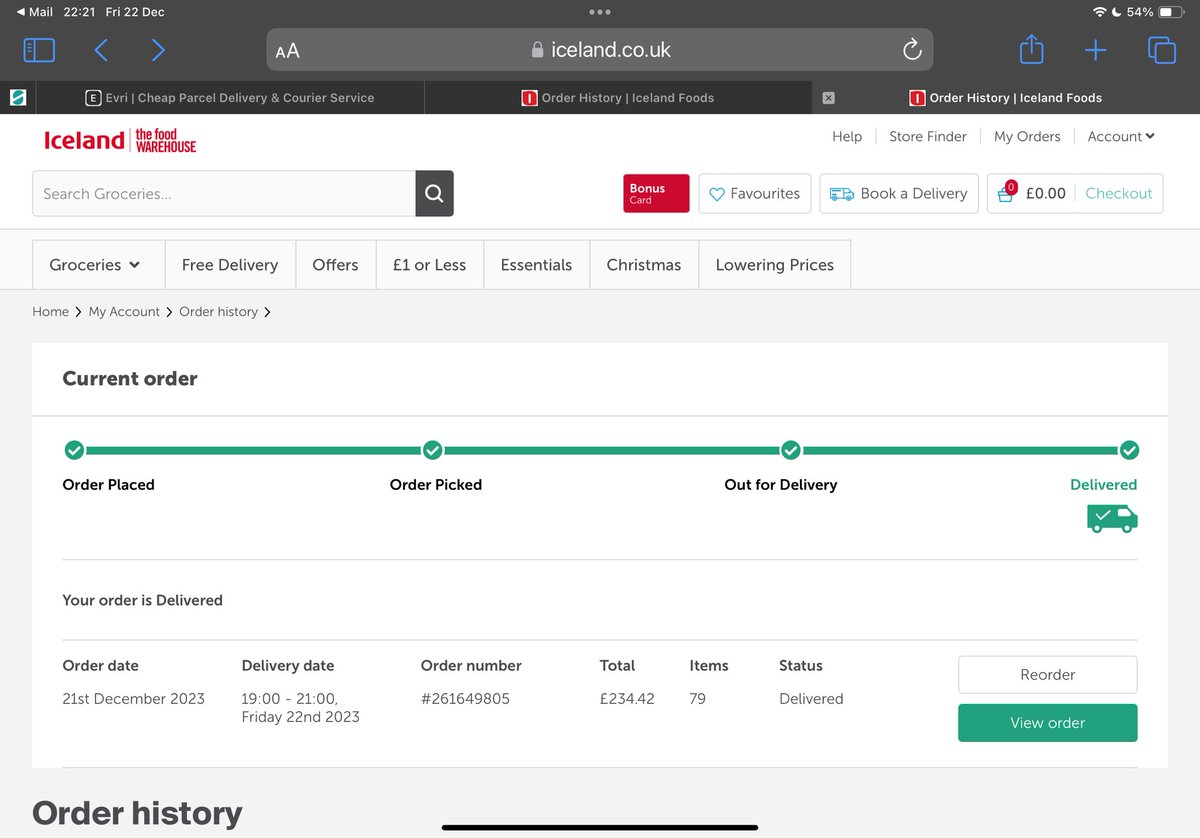Open the pinned tab at far left
1200x838 pixels.
pyautogui.click(x=18, y=98)
